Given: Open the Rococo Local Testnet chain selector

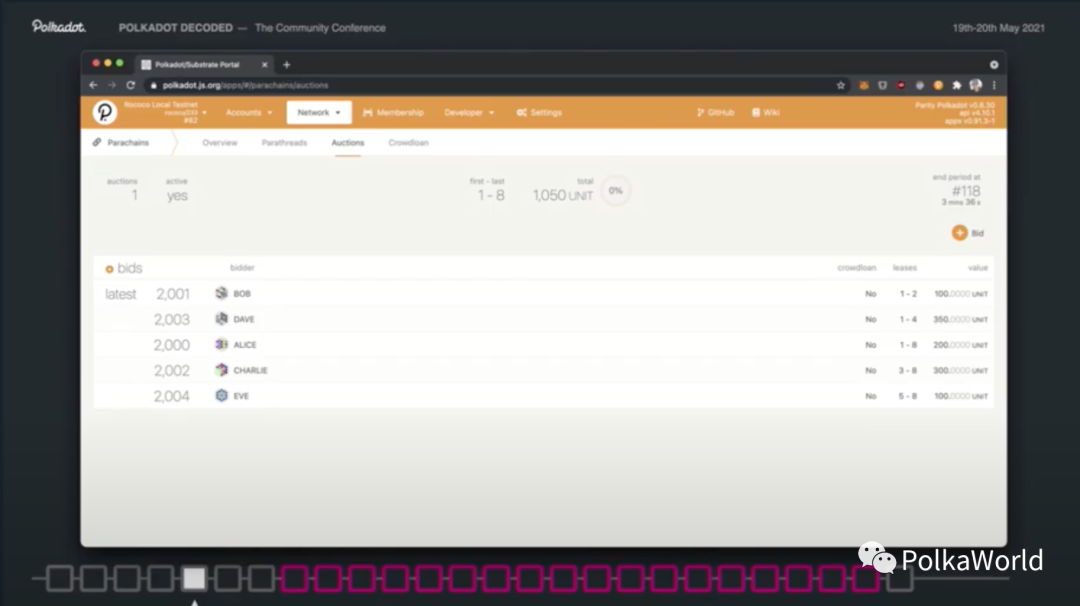Looking at the screenshot, I should click(165, 112).
